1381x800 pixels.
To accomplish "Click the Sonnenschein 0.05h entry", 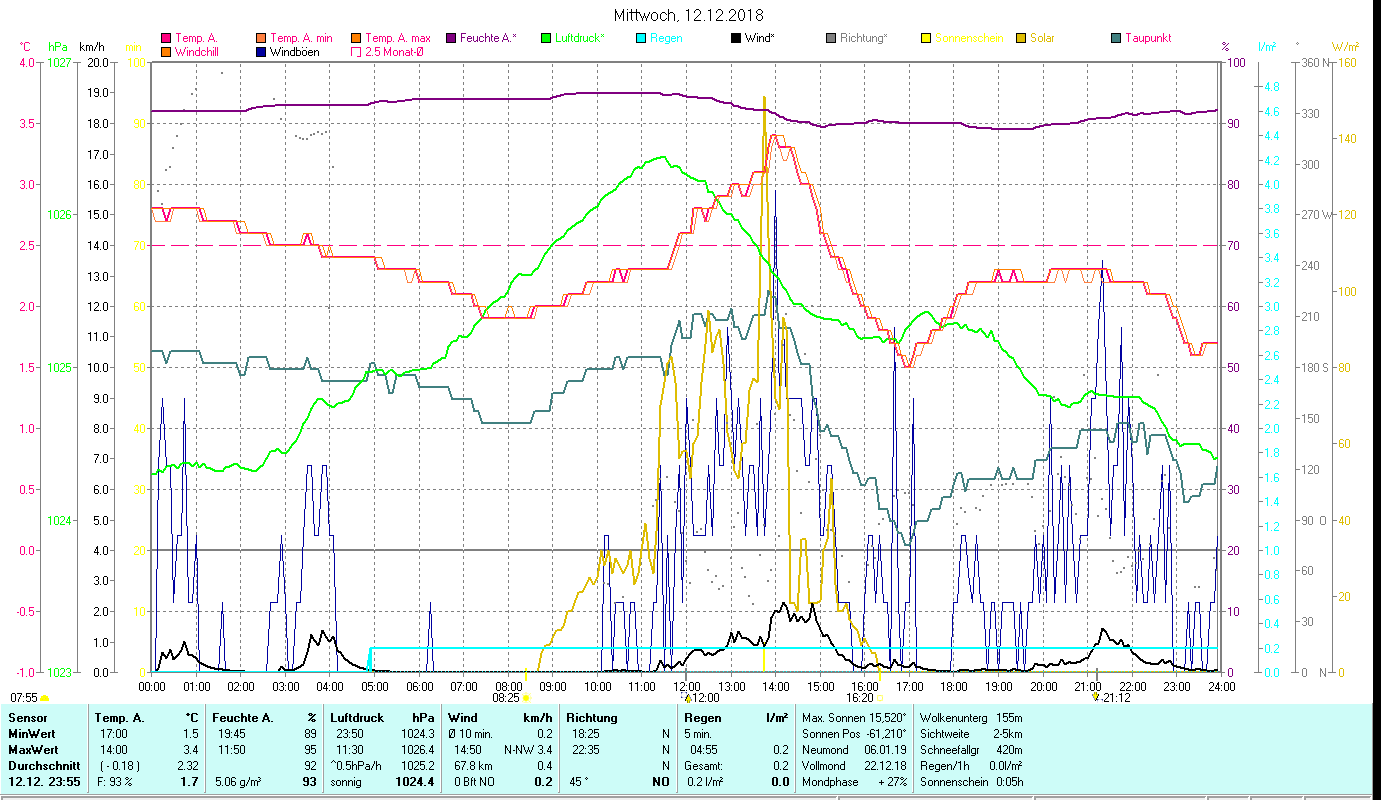I will click(970, 782).
